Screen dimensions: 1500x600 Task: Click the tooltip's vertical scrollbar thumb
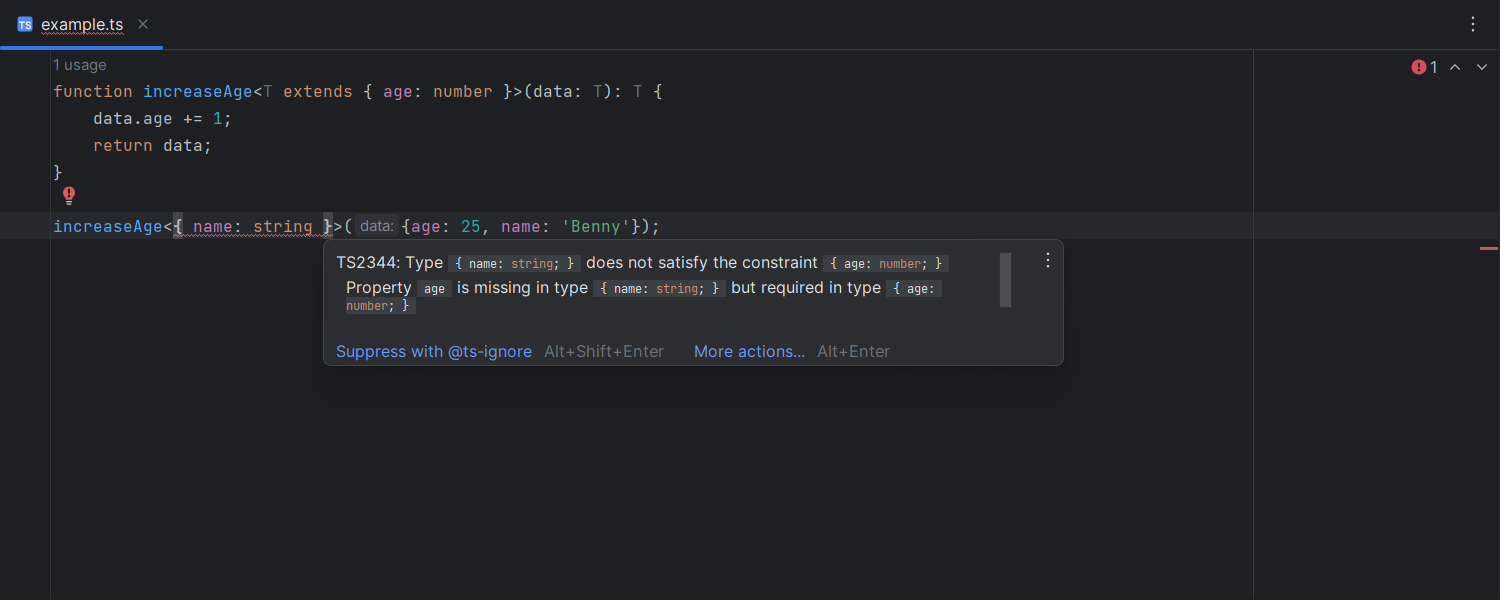tap(1005, 279)
